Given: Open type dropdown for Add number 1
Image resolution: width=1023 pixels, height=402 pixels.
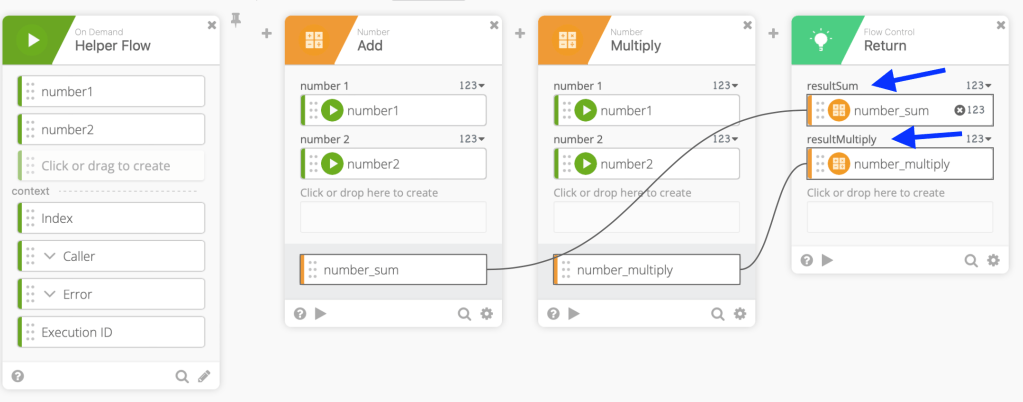Looking at the screenshot, I should click(x=472, y=86).
